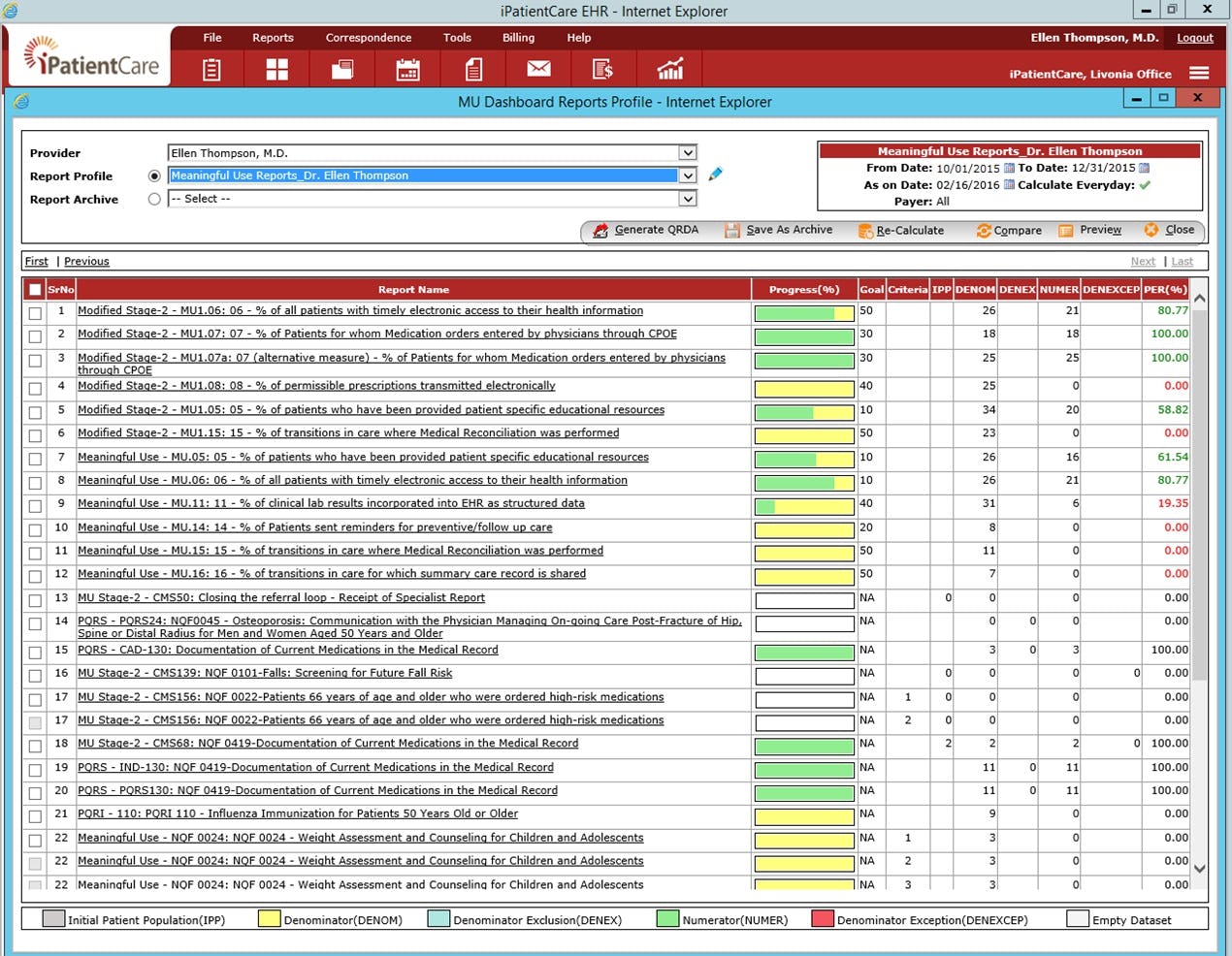This screenshot has width=1232, height=956.
Task: Expand the Provider dropdown list
Action: (x=687, y=153)
